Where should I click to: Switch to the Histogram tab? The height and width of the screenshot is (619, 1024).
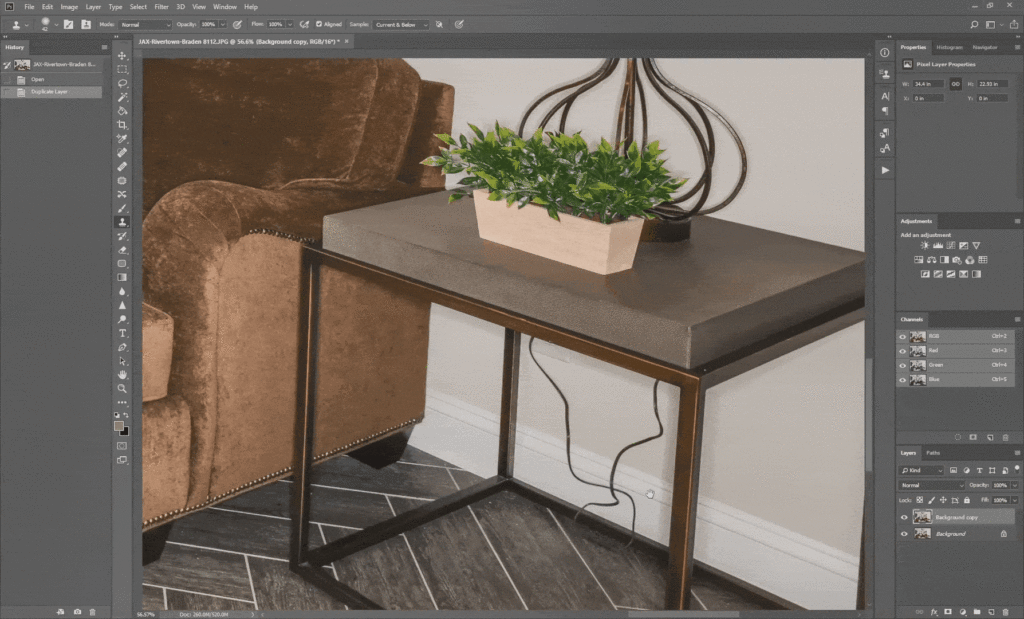point(949,47)
